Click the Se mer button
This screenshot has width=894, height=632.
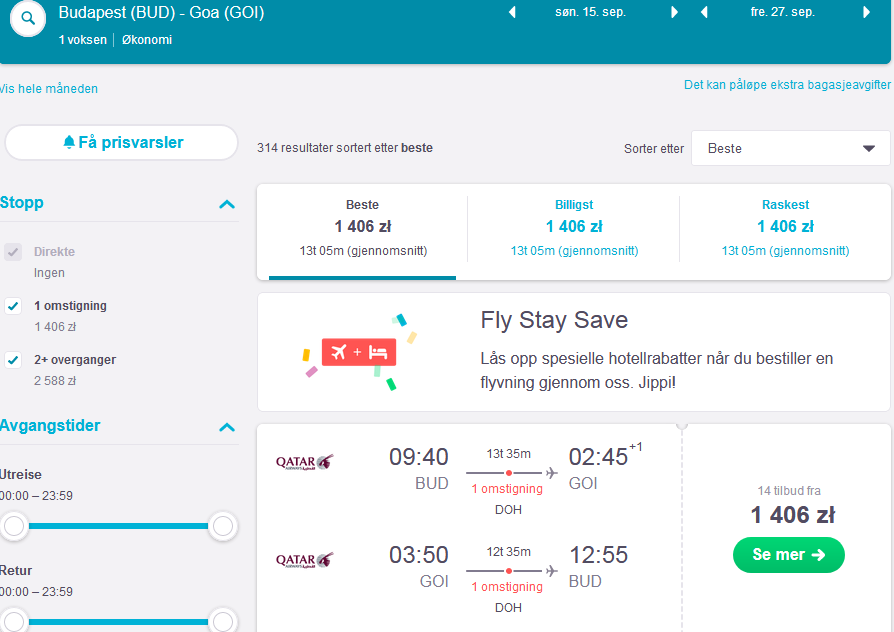(x=789, y=554)
